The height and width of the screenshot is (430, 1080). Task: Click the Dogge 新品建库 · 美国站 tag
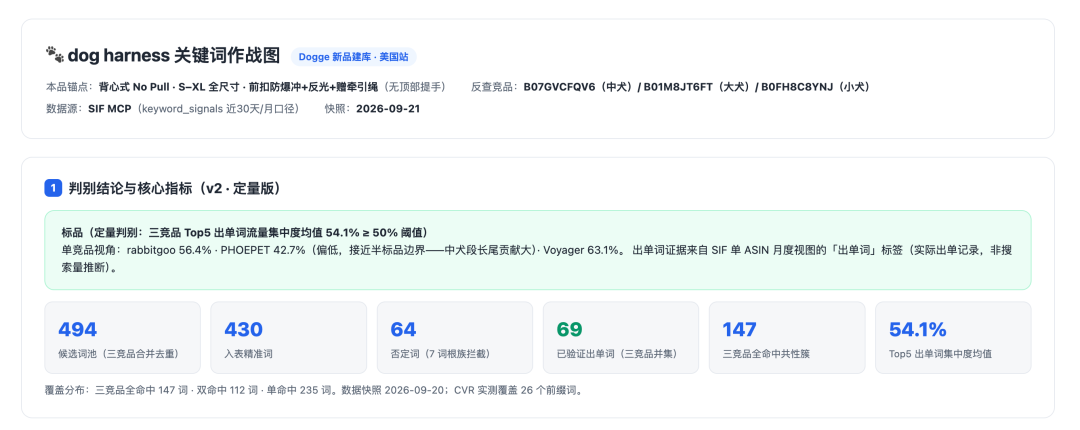pyautogui.click(x=353, y=57)
